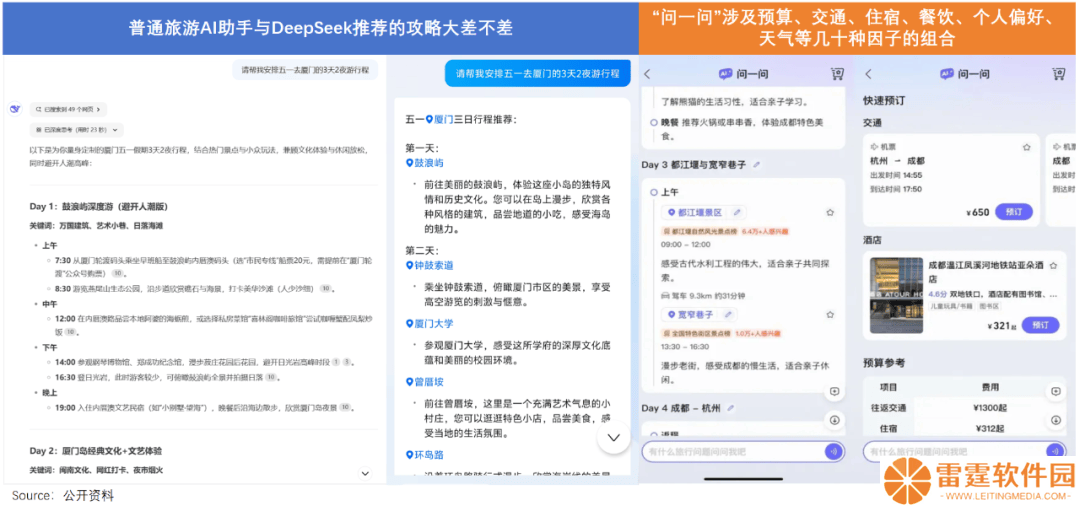
Task: Click the 预算参考 section heading
Action: click(x=884, y=363)
